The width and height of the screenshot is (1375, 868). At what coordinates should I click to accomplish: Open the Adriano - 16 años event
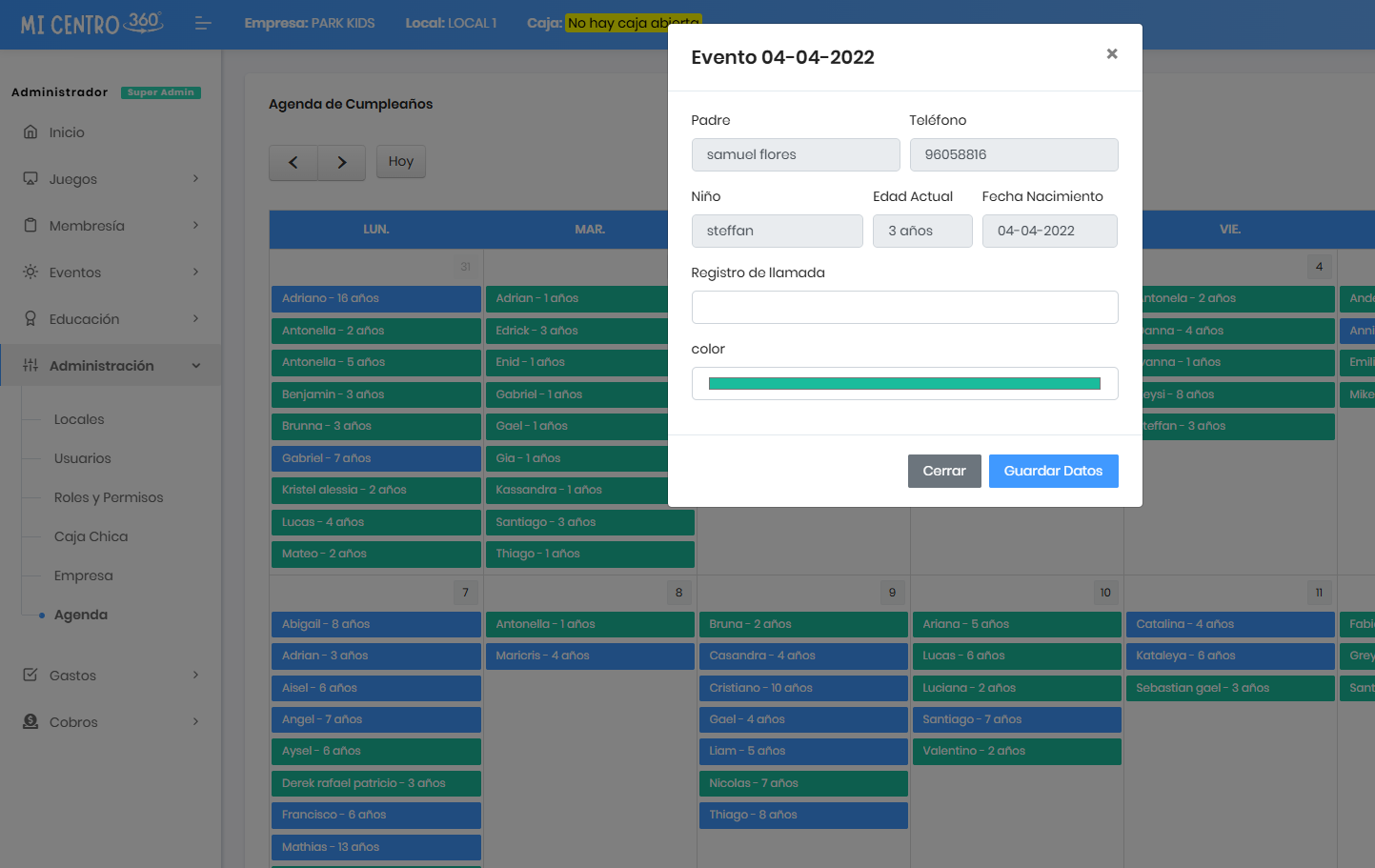pos(375,299)
